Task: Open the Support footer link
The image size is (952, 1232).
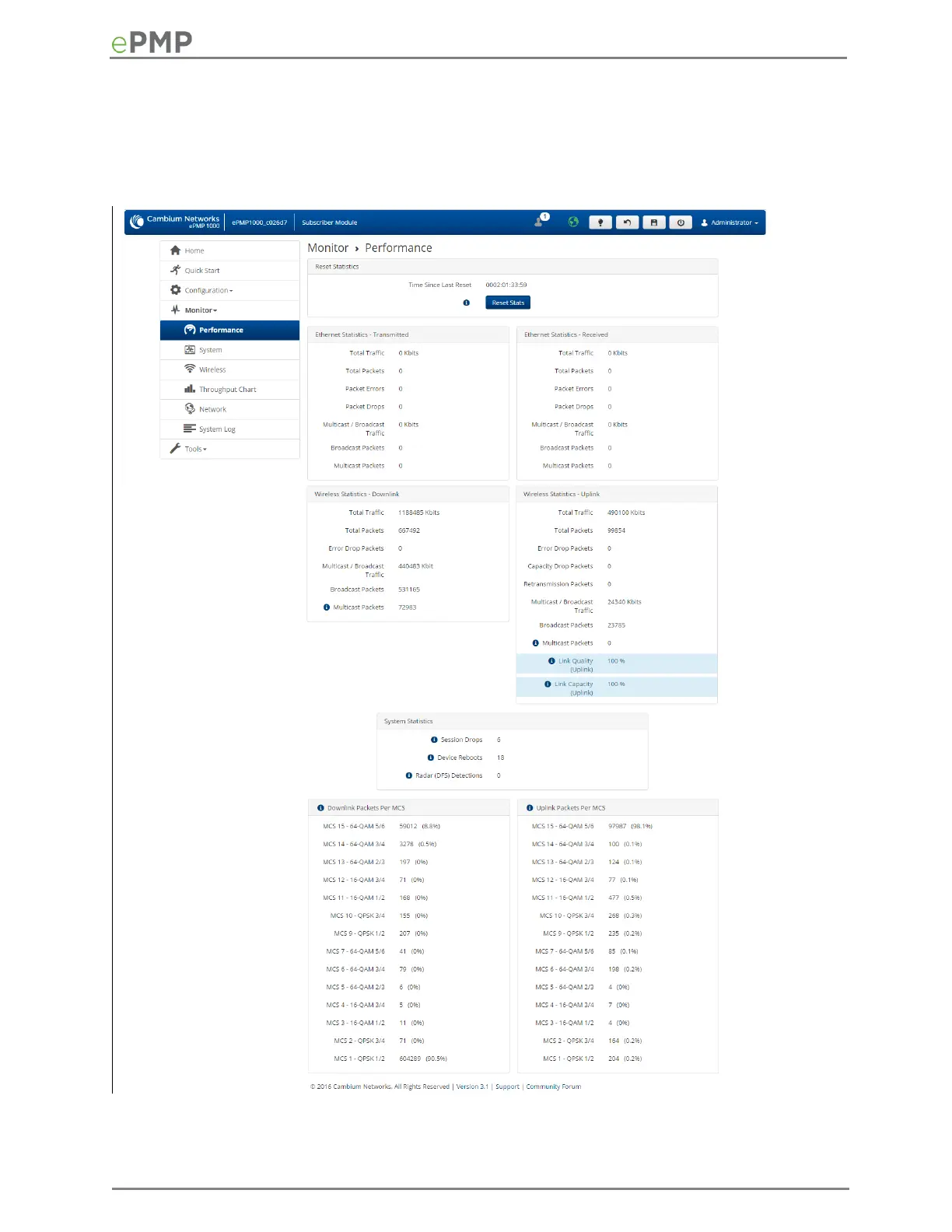Action: click(507, 1087)
